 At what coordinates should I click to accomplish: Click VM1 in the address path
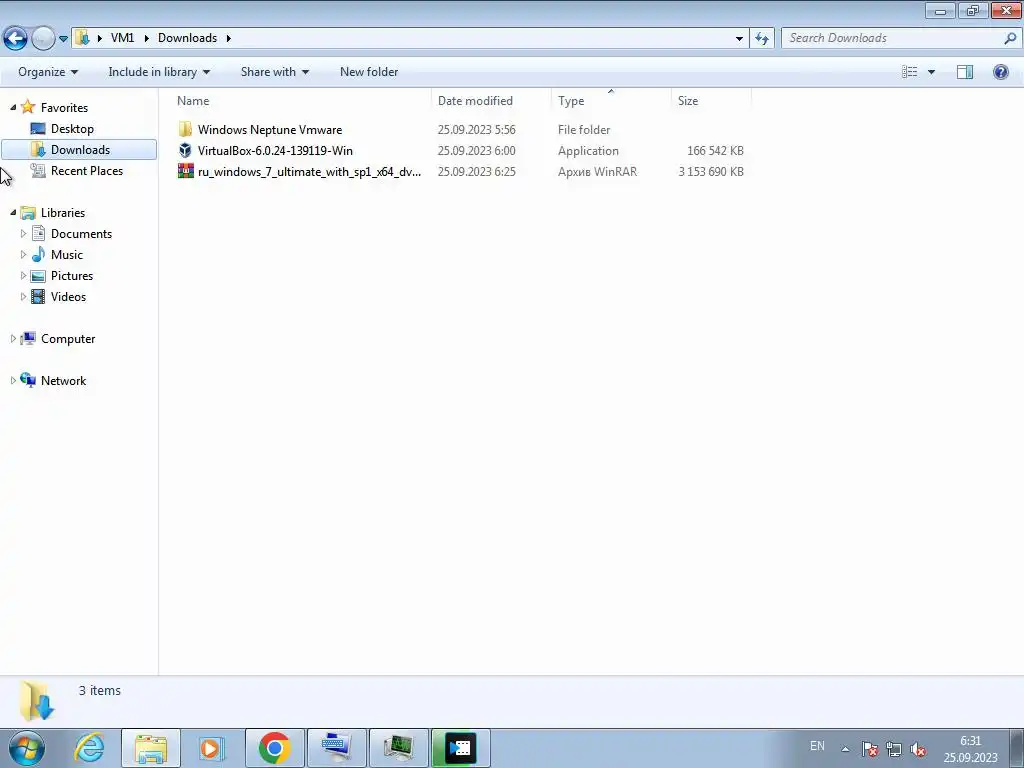click(x=122, y=38)
